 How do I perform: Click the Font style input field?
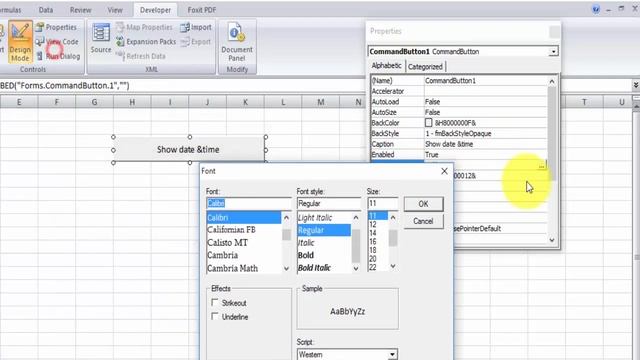click(x=329, y=203)
